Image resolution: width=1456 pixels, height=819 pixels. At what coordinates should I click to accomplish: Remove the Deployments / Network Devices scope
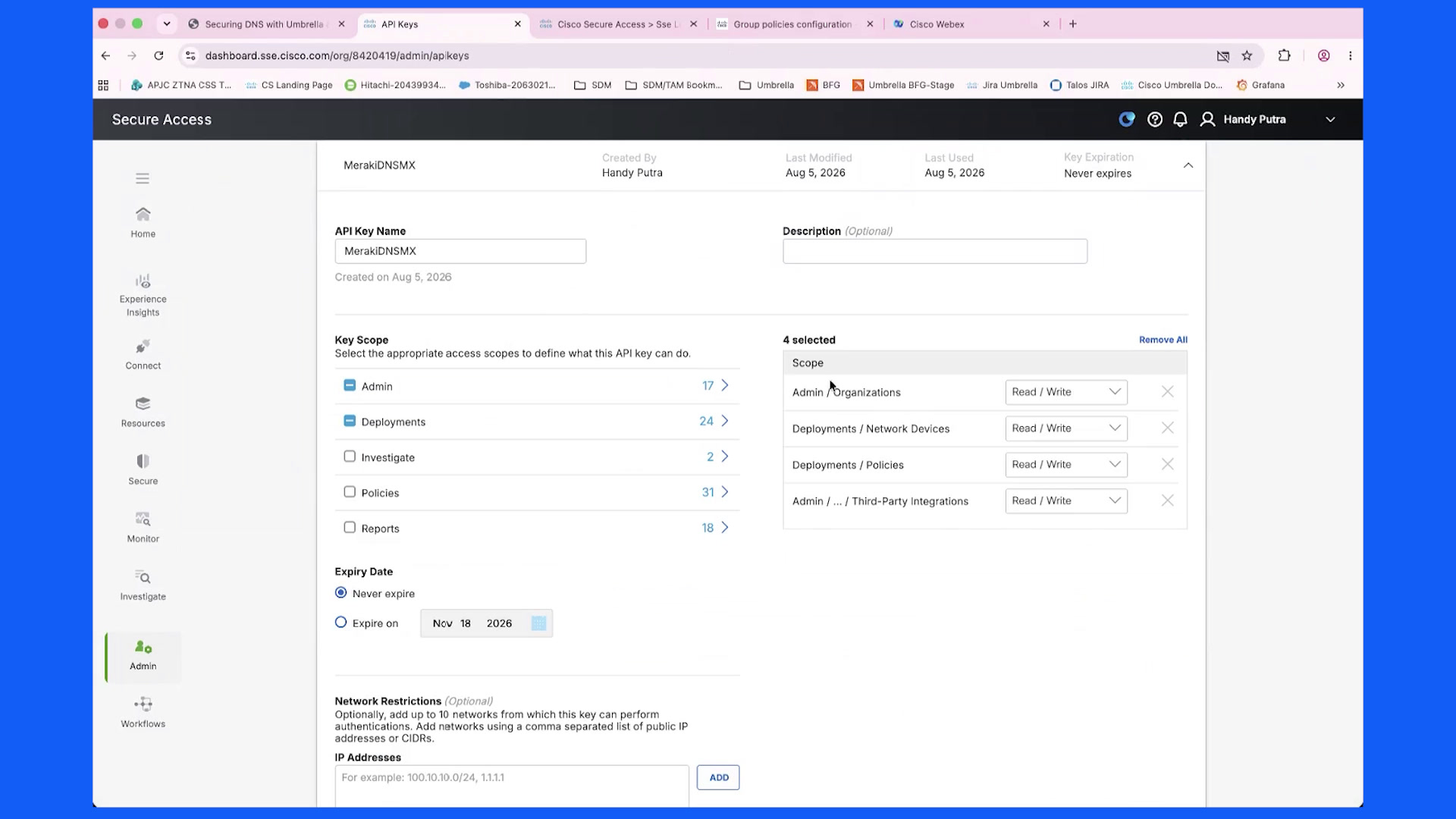1168,428
